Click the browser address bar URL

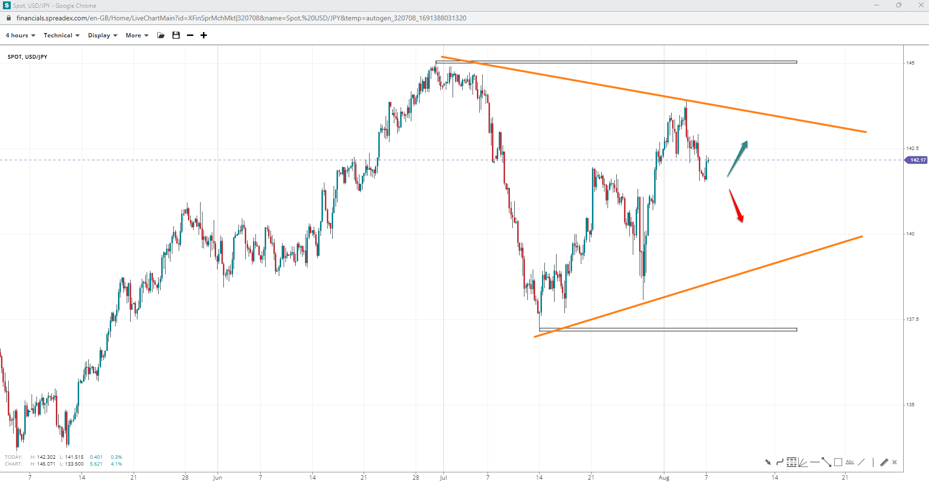240,18
